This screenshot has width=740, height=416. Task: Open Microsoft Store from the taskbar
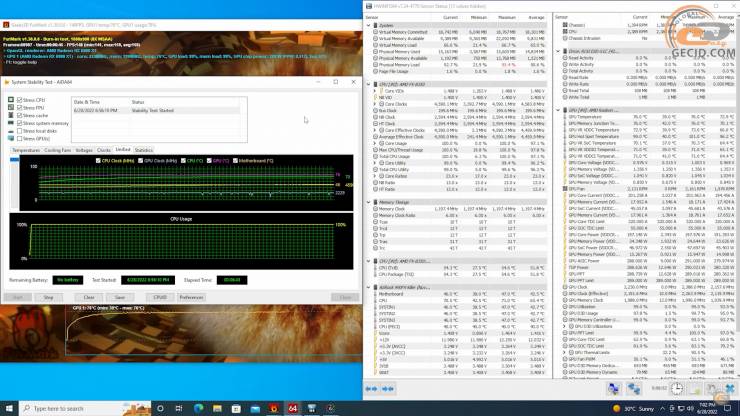236,408
